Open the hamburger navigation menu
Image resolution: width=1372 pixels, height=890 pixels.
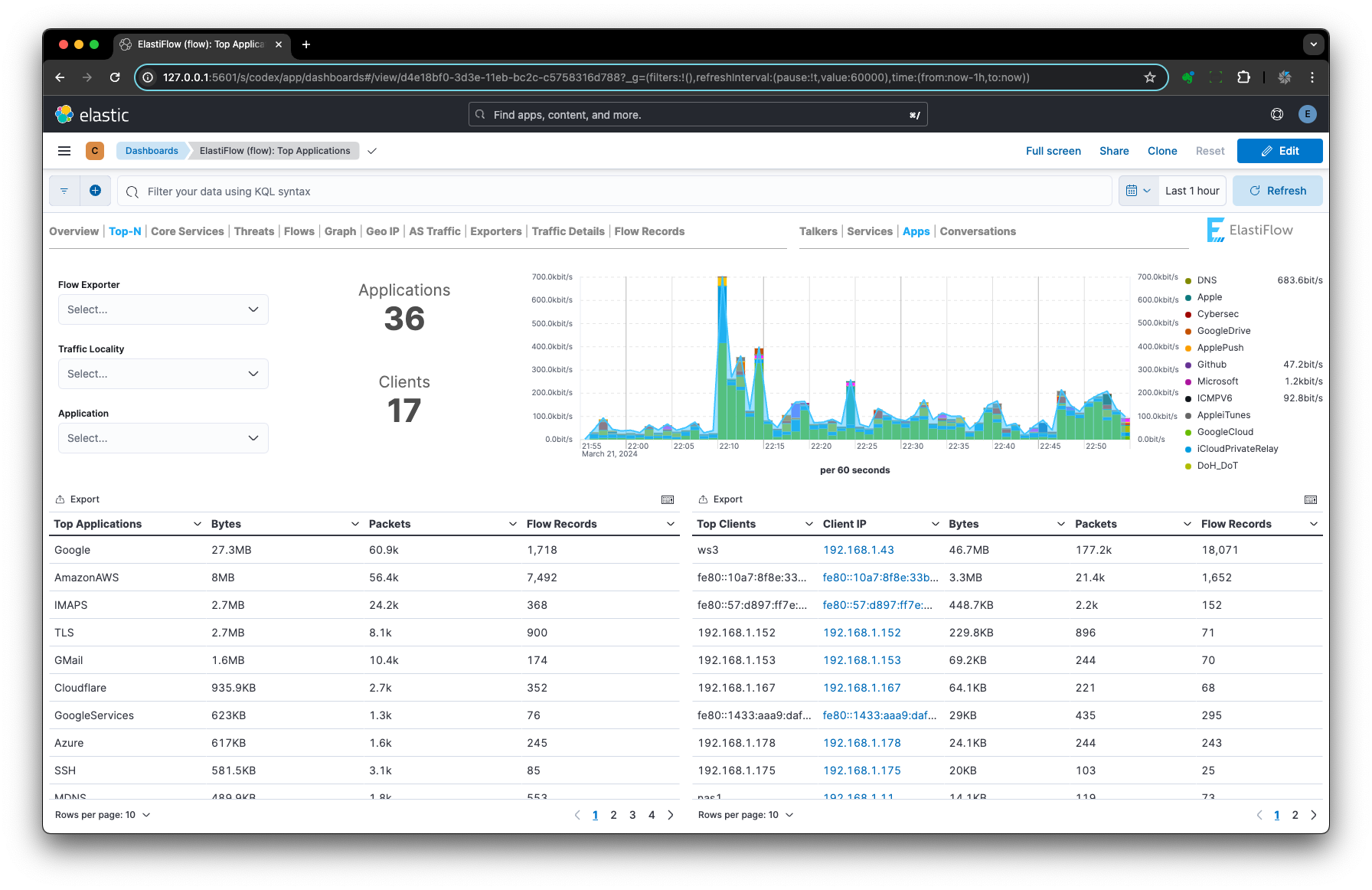coord(64,151)
